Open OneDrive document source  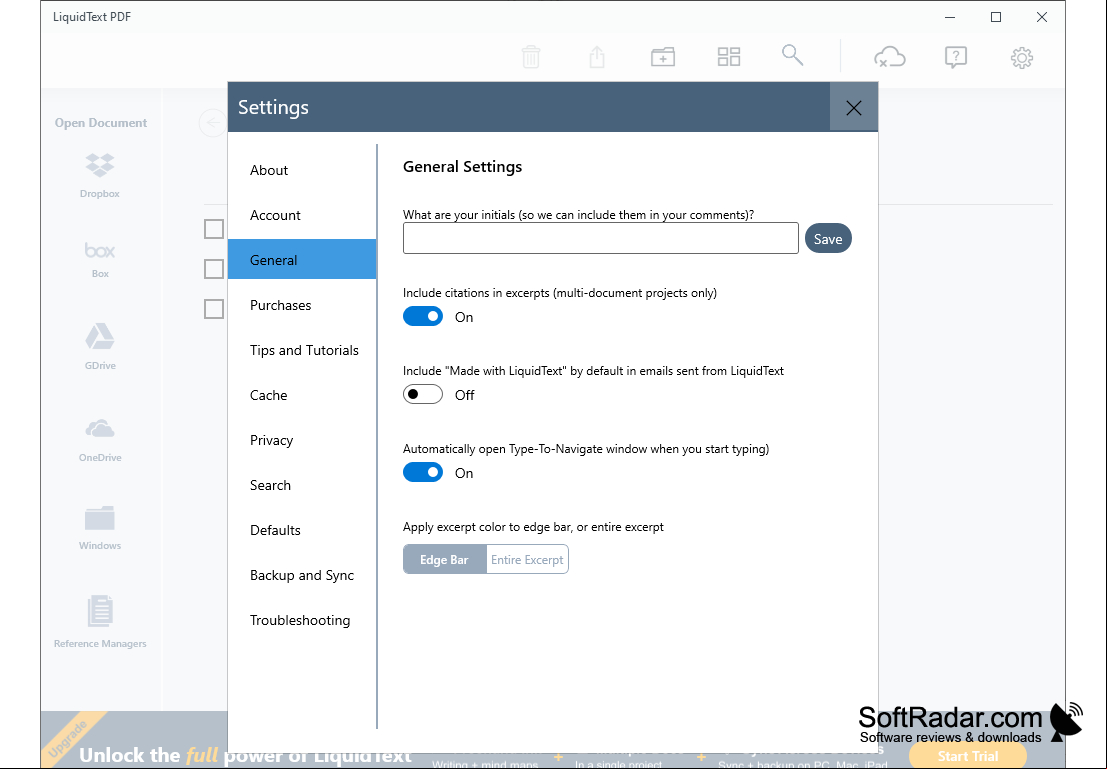click(x=100, y=439)
